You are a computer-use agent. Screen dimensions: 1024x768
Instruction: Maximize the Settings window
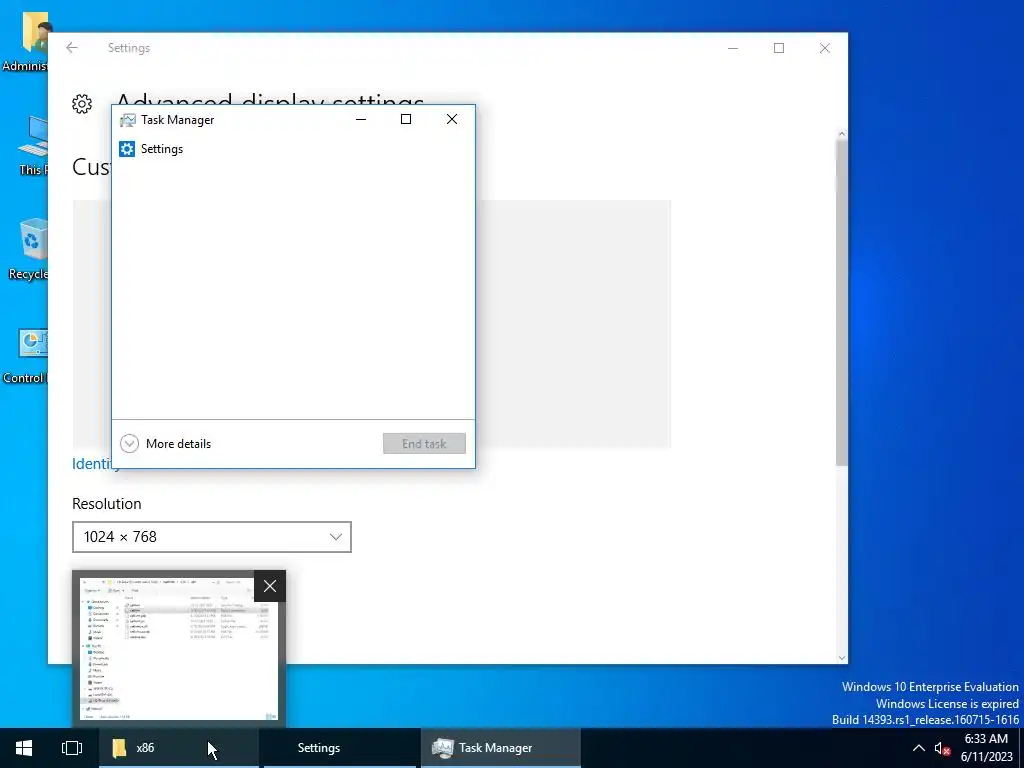point(778,48)
